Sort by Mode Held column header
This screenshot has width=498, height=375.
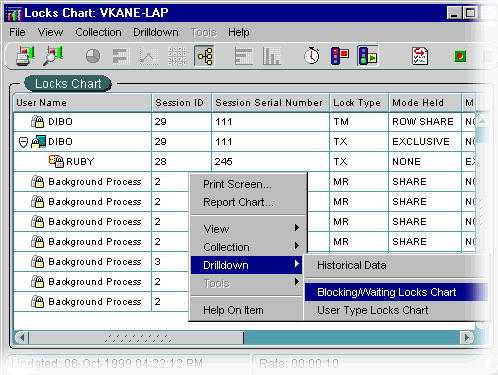pos(425,103)
